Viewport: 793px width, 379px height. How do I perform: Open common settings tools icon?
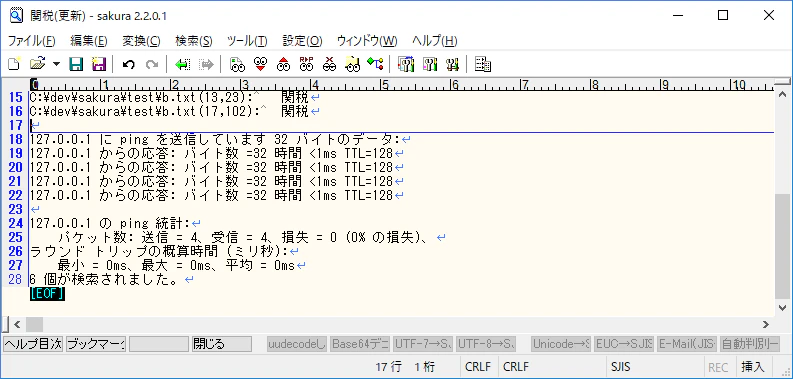pyautogui.click(x=452, y=64)
